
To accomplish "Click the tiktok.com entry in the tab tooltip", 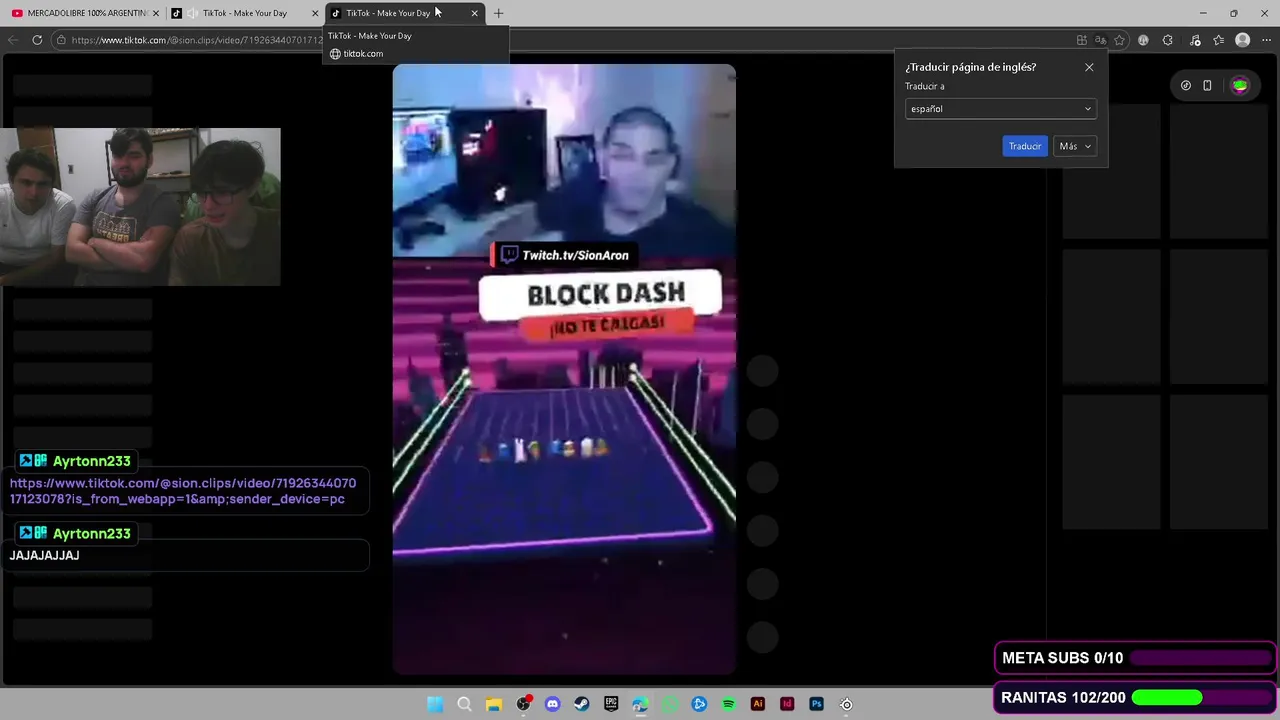I will point(363,54).
